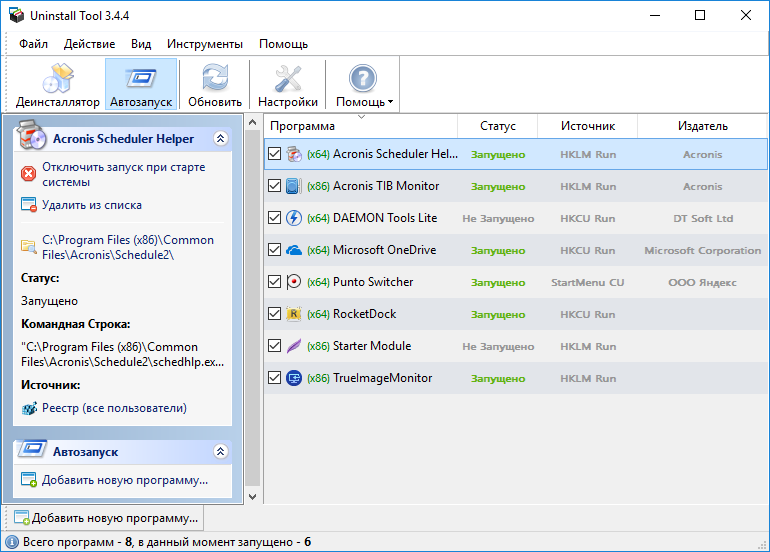Select DAEMON Tools Lite name text
770x552 pixels.
(x=385, y=218)
